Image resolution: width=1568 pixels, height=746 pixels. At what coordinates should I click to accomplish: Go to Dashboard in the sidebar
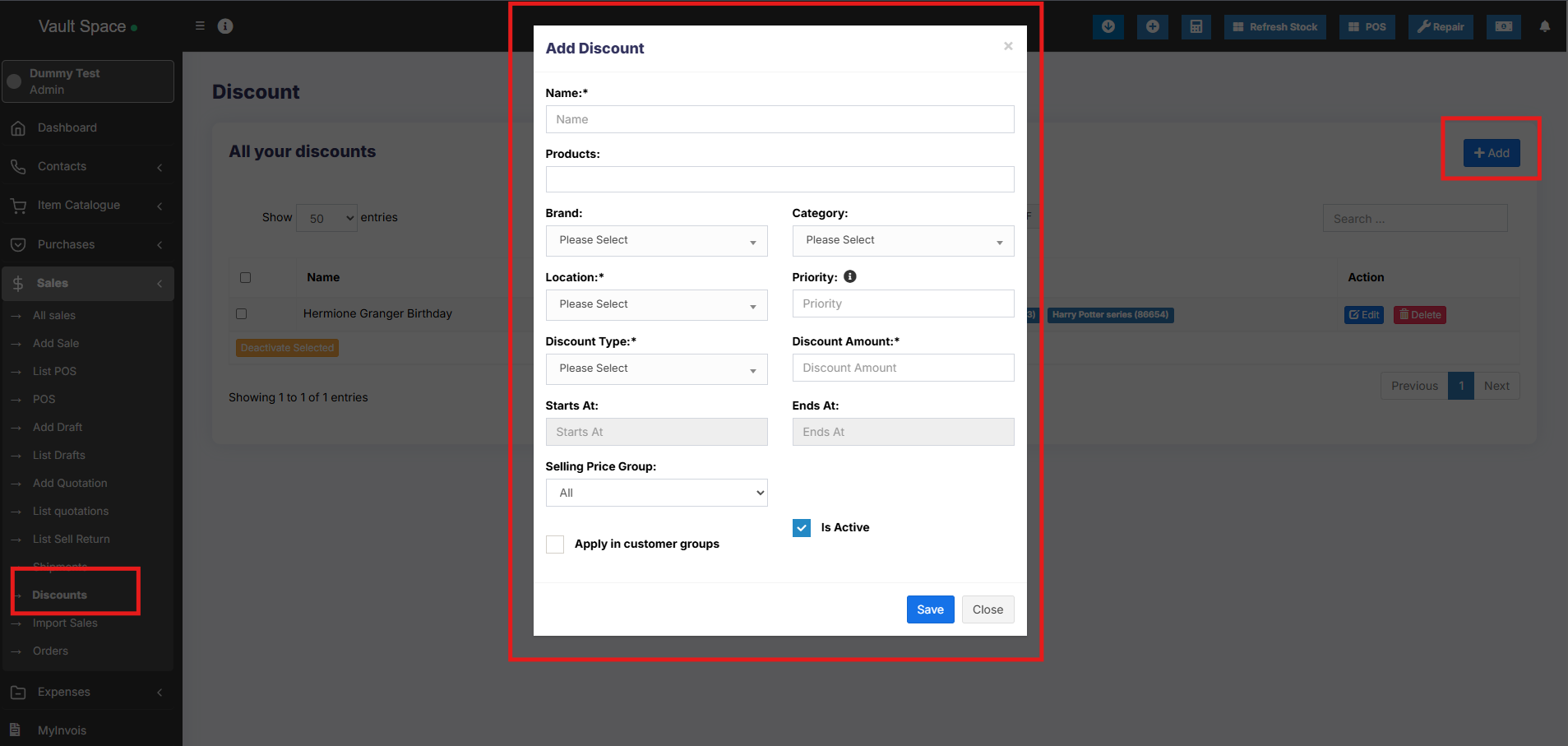coord(67,128)
